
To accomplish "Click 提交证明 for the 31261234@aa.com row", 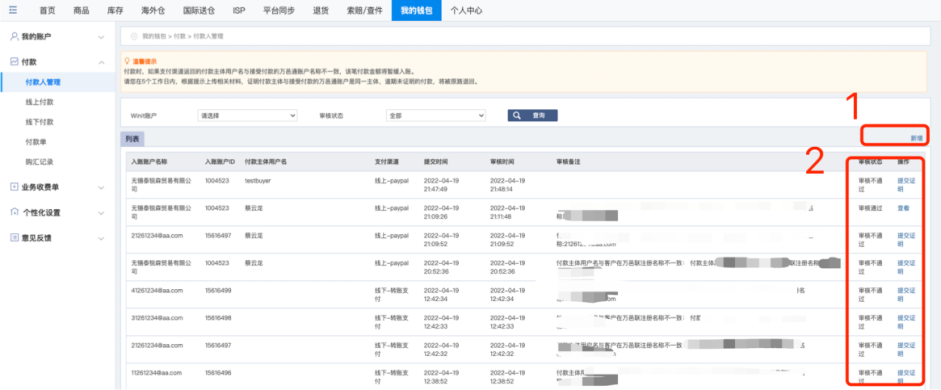I will (906, 322).
